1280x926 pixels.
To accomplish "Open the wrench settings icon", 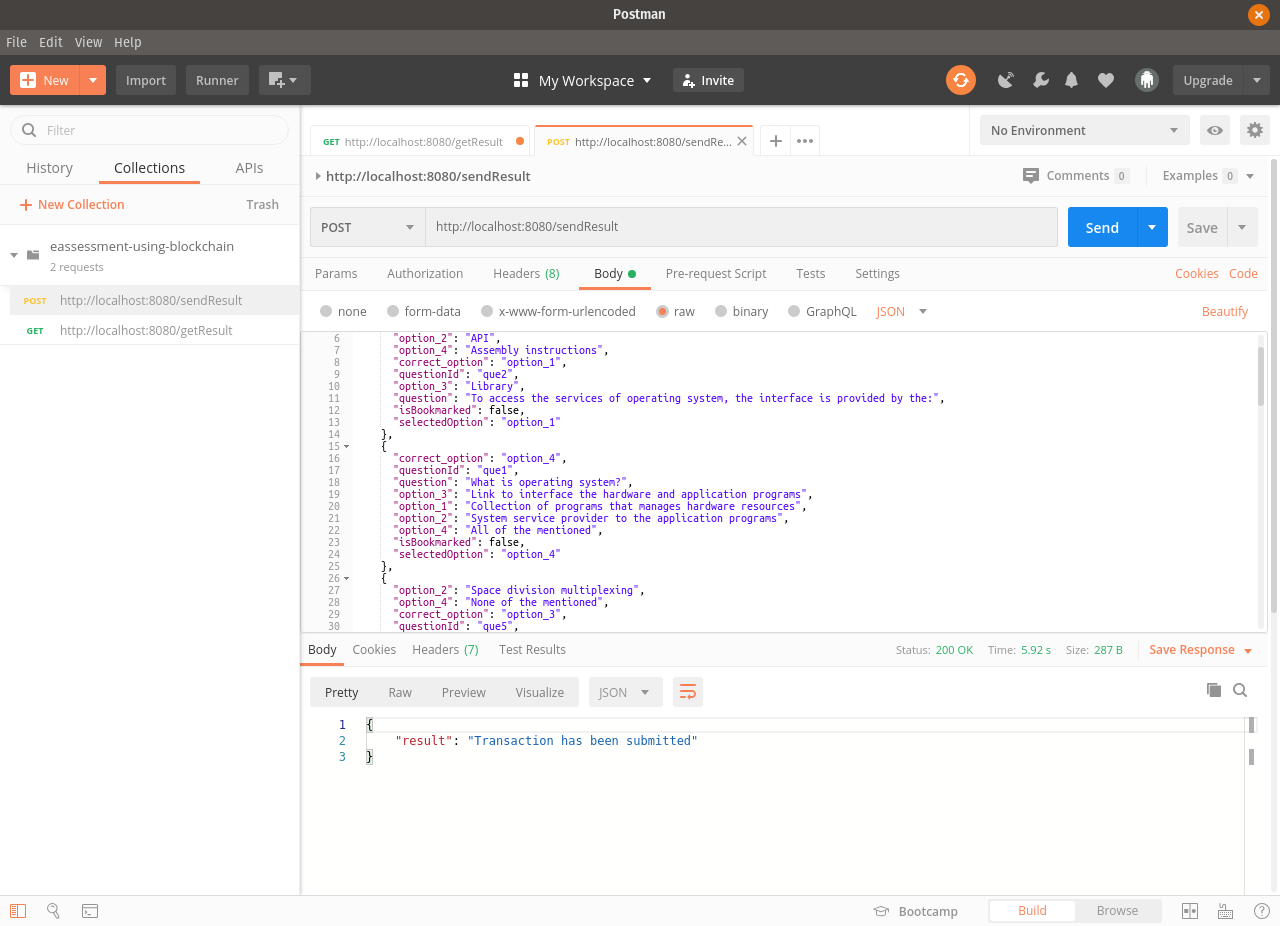I will coord(1041,80).
